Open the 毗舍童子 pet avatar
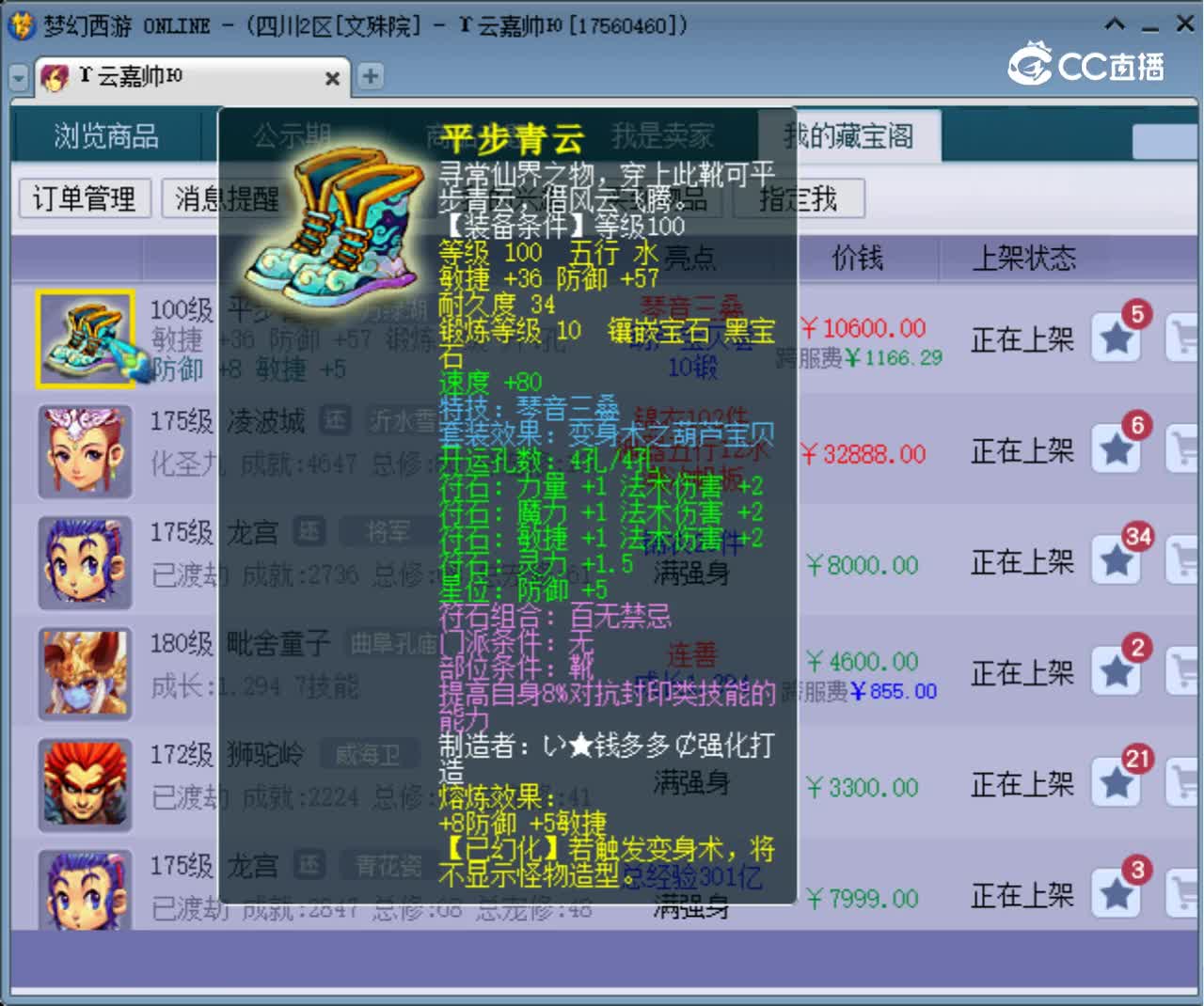The width and height of the screenshot is (1204, 1006). pos(85,673)
